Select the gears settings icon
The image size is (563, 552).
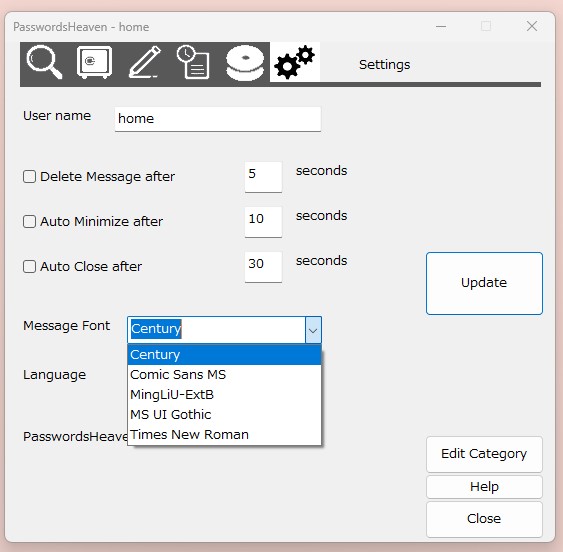click(294, 62)
